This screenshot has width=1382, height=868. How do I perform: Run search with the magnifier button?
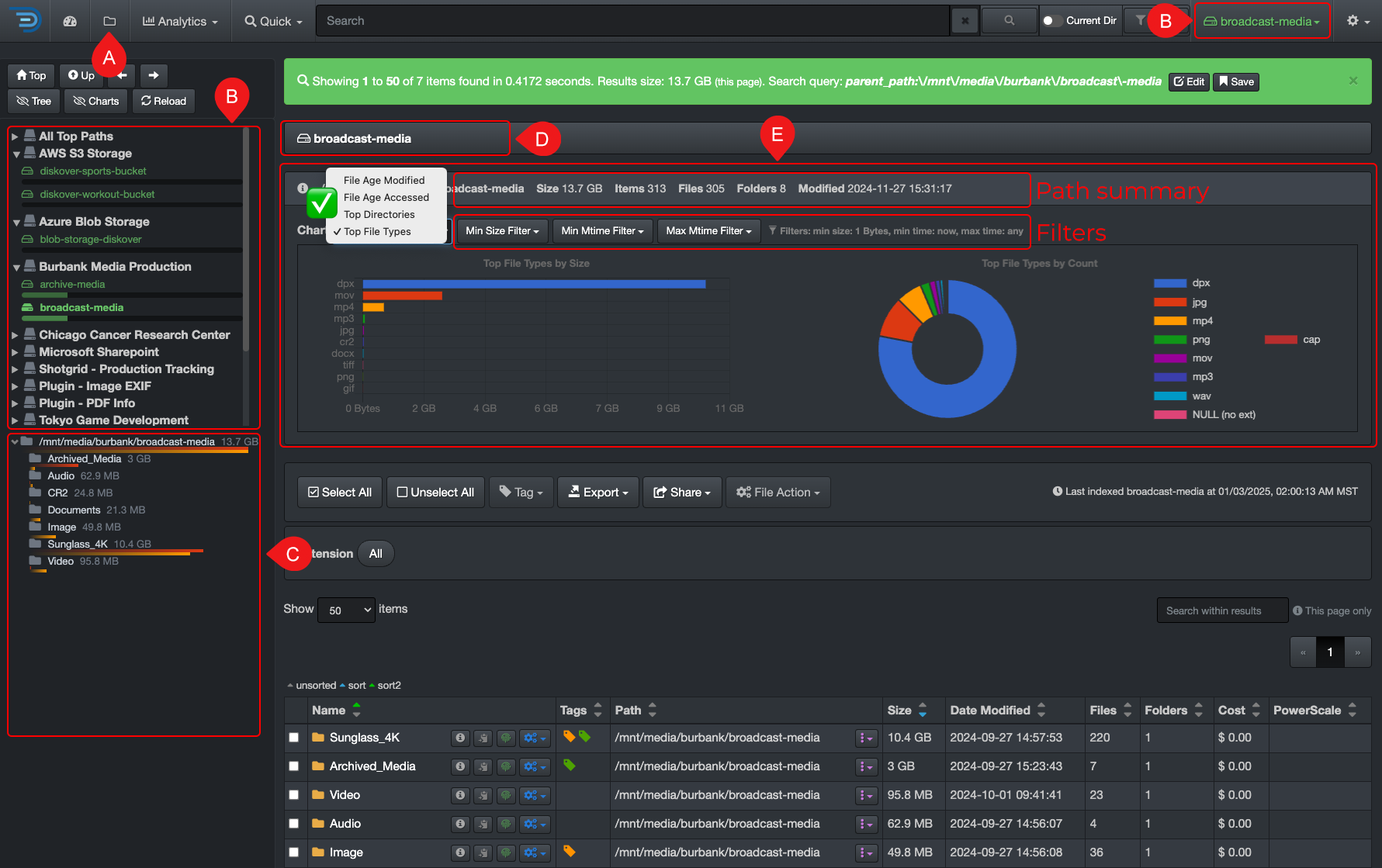tap(1009, 21)
